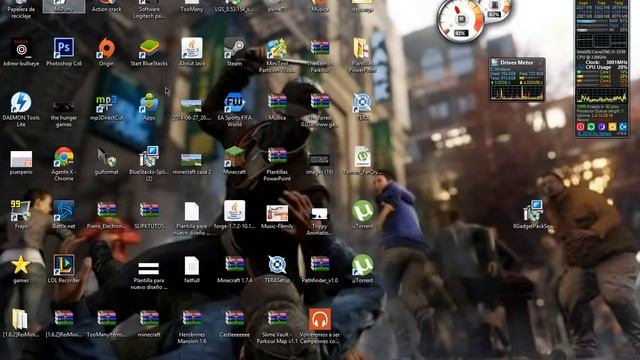Open the minecraft casa 2 image
The width and height of the screenshot is (640, 360).
192,160
